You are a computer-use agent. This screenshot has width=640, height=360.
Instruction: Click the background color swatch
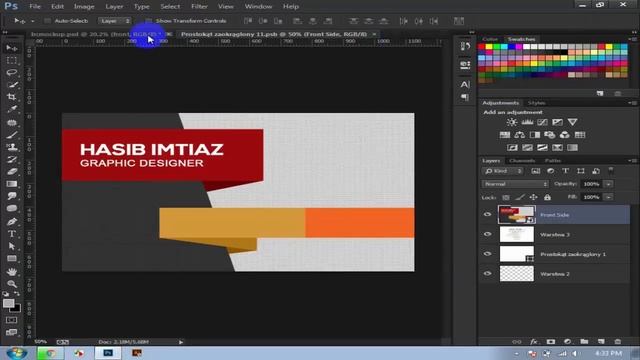point(17,309)
